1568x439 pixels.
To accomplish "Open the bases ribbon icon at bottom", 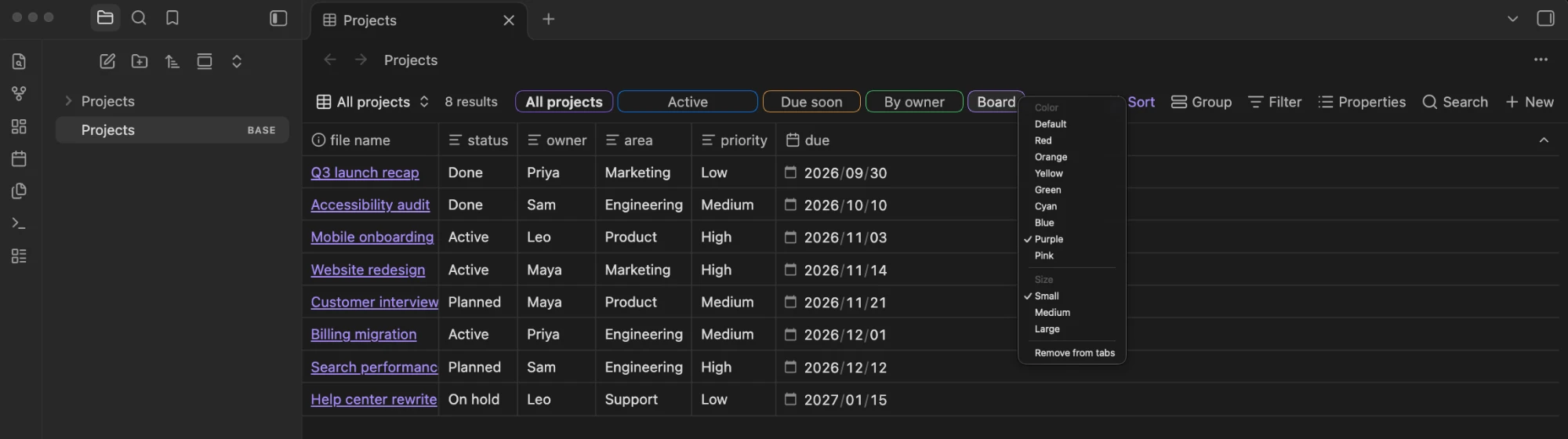I will [20, 256].
